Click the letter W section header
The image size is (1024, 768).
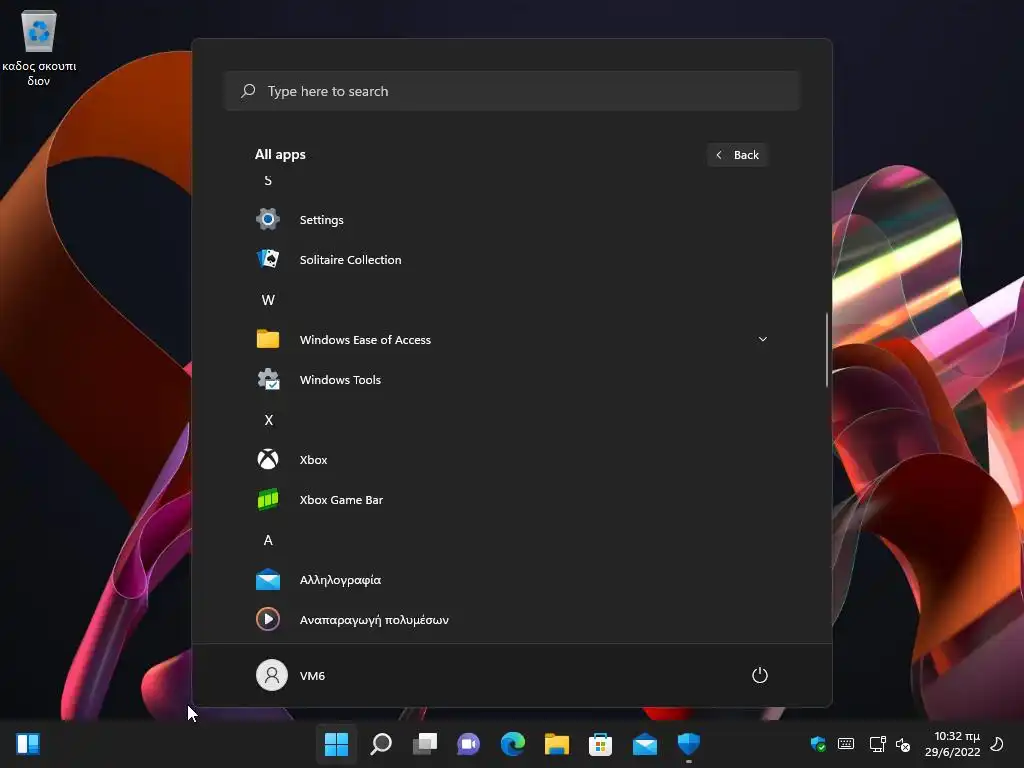[268, 300]
